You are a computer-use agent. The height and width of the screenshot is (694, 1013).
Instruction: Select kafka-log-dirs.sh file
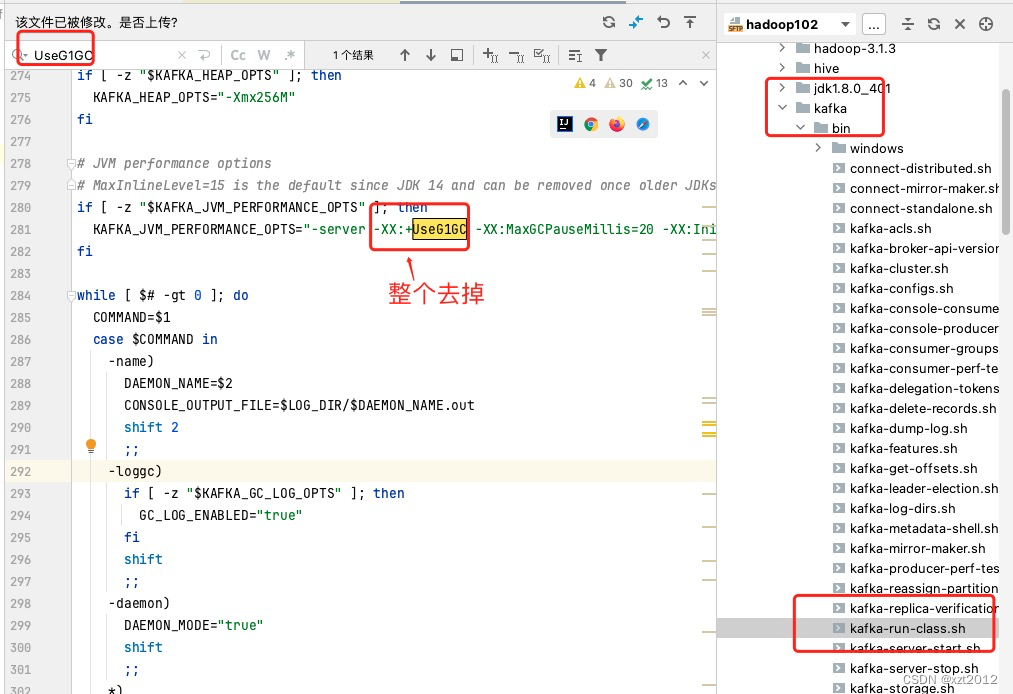(903, 509)
